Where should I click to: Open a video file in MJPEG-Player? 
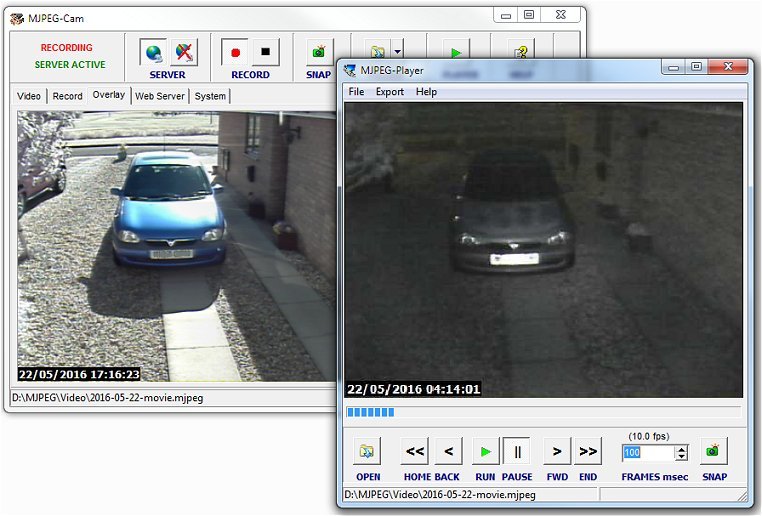click(368, 451)
